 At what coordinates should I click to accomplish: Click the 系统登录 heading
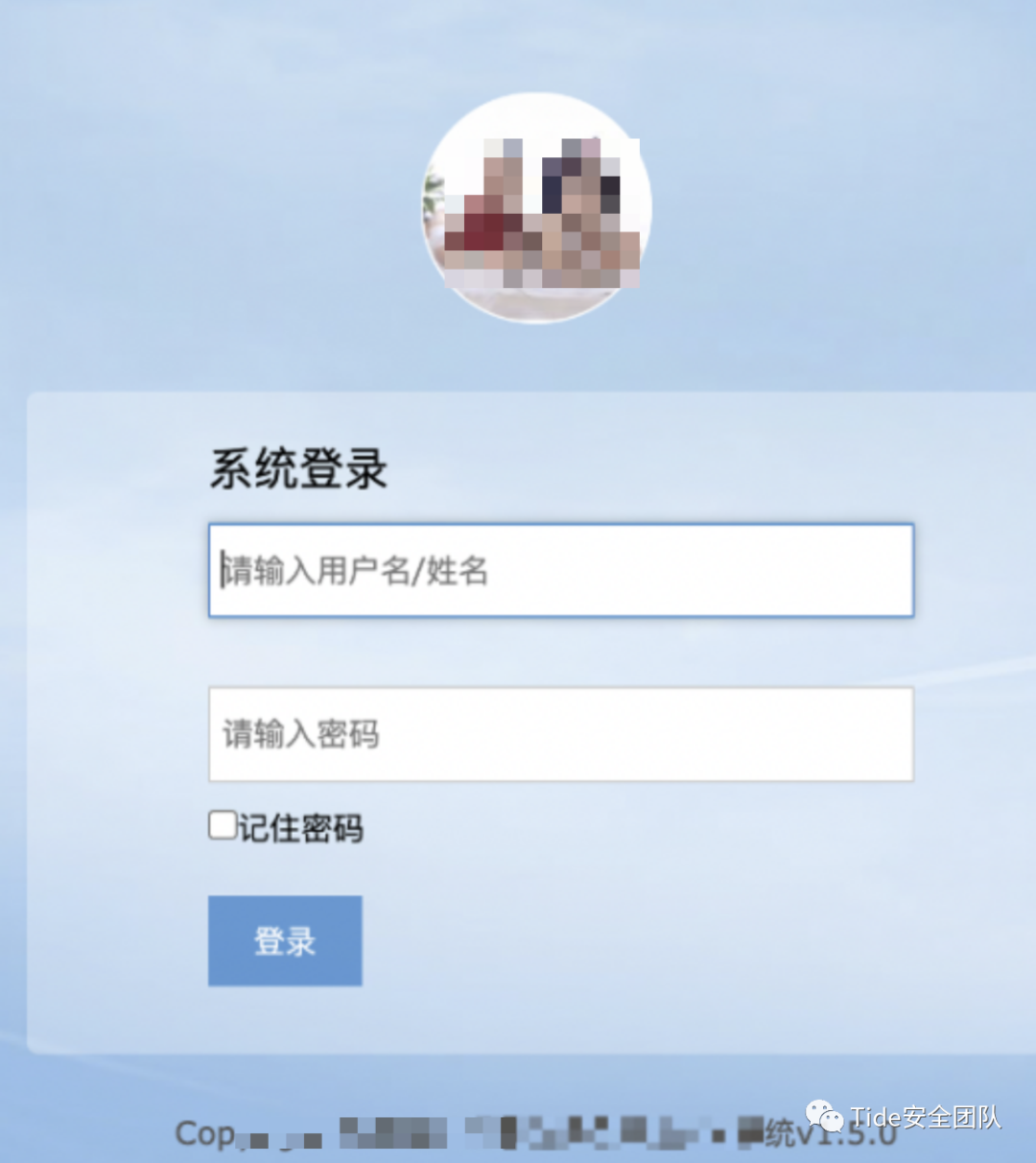pyautogui.click(x=298, y=469)
